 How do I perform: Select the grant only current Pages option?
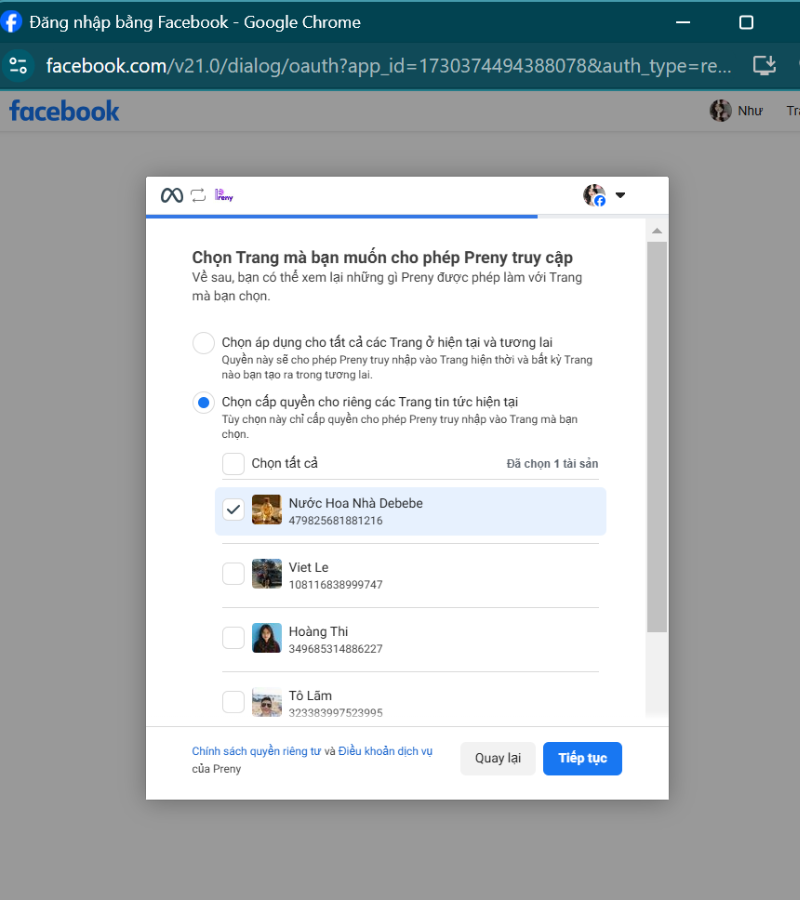coord(203,403)
